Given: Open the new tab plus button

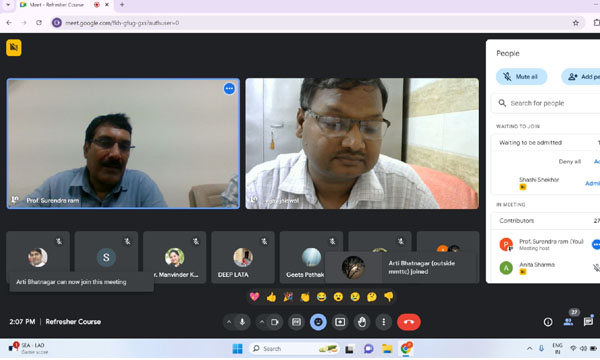Looking at the screenshot, I should click(122, 5).
